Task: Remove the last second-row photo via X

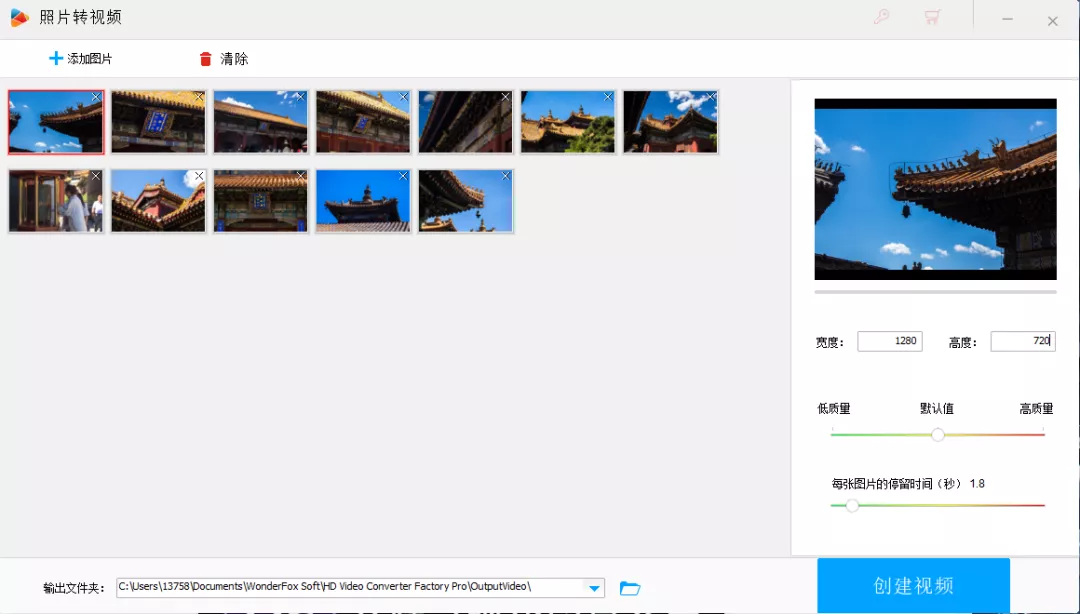Action: pos(505,176)
